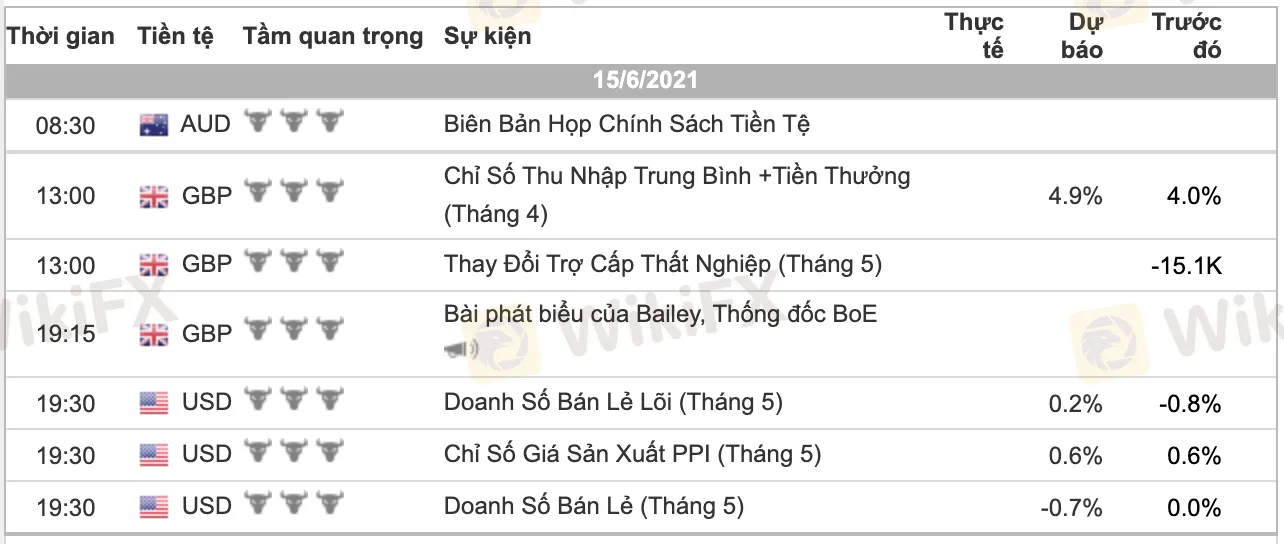Image resolution: width=1284 pixels, height=544 pixels.
Task: Open the Chỉ Số Thu Nhập Trung Bình event
Action: pos(677,177)
